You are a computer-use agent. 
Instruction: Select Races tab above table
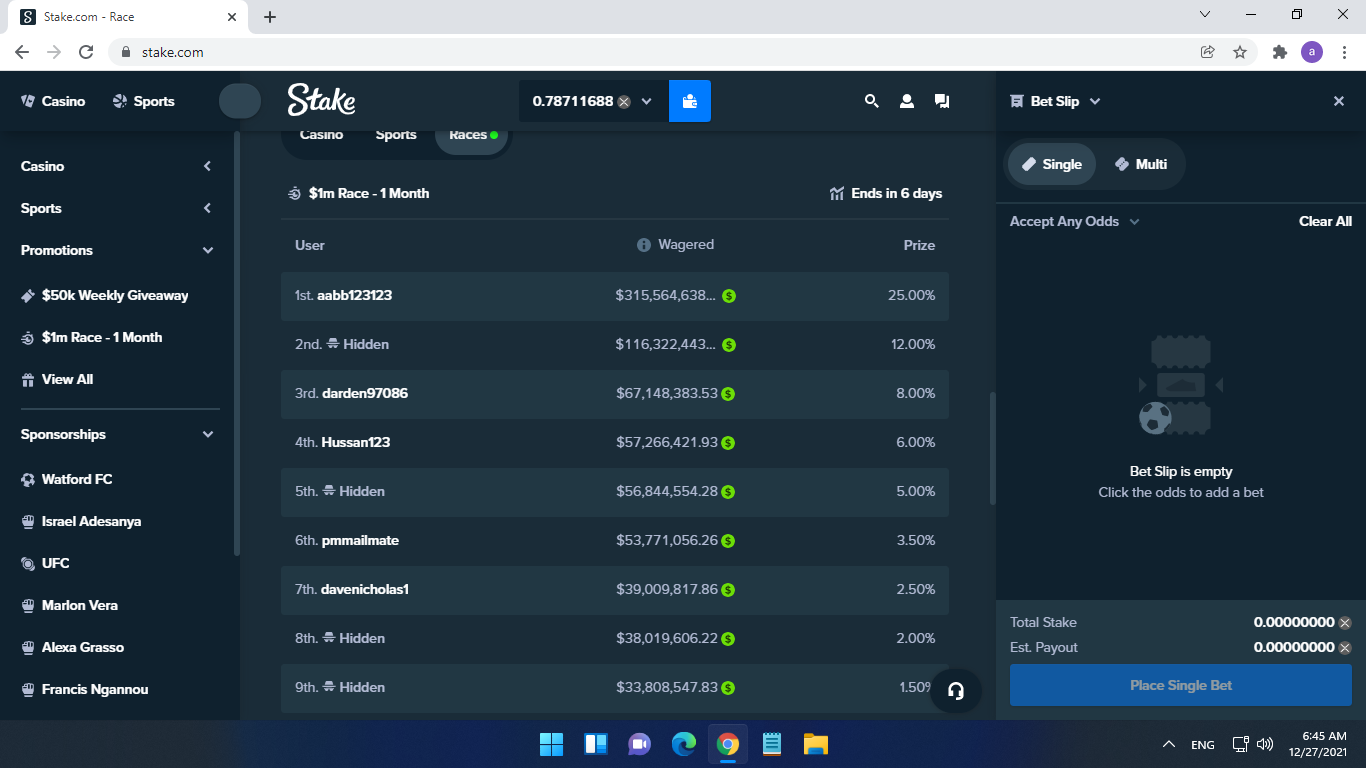(473, 135)
